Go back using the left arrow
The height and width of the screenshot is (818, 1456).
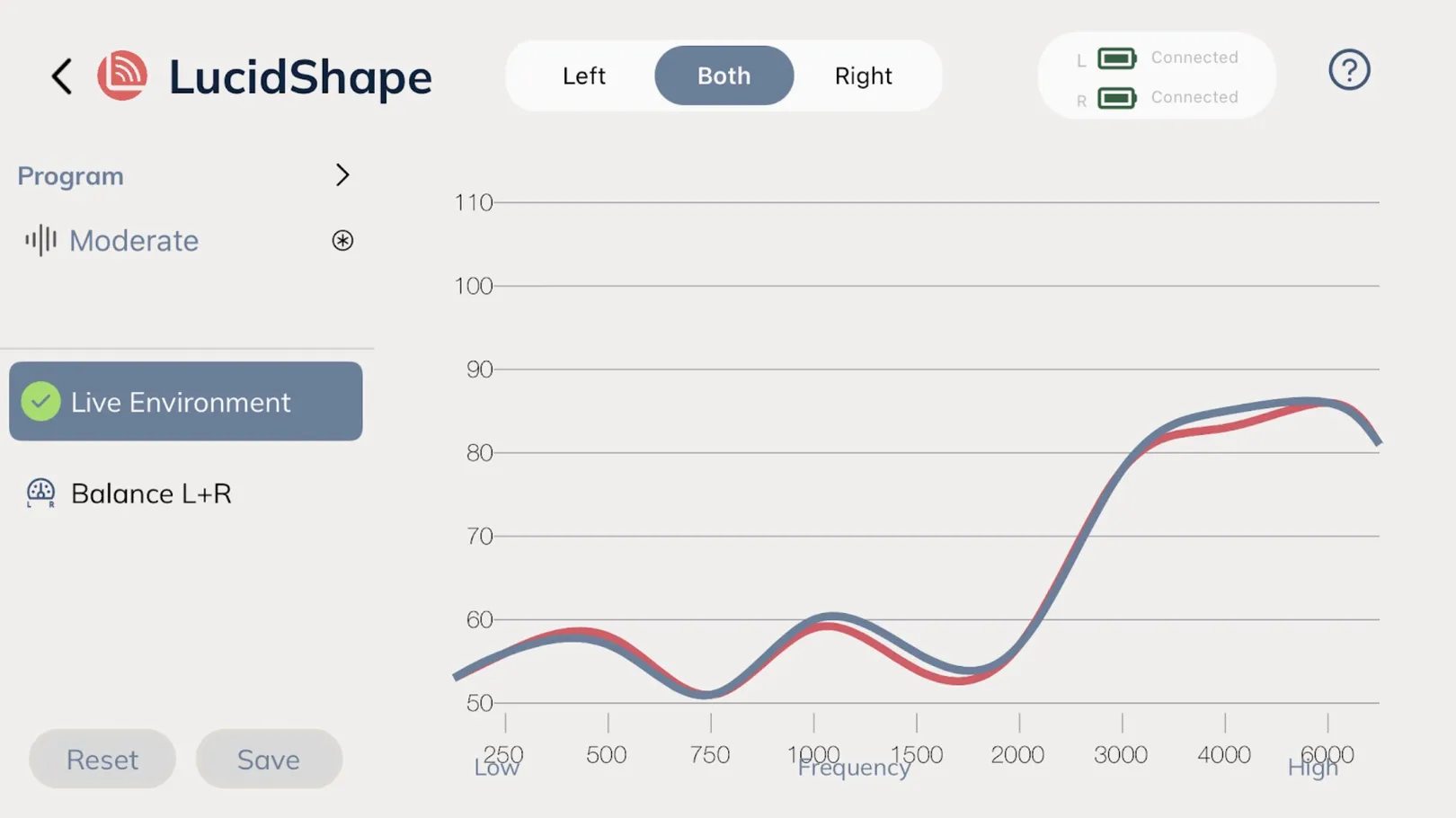tap(61, 76)
